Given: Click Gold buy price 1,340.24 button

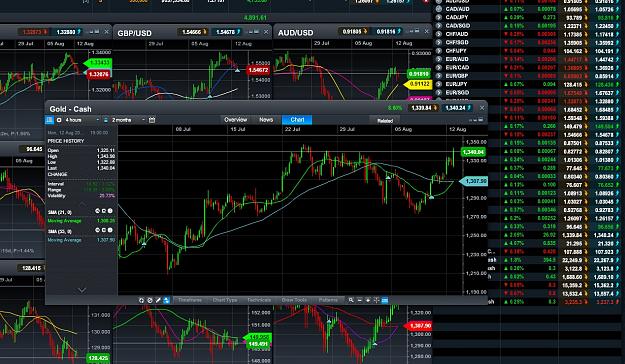Looking at the screenshot, I should click(x=458, y=108).
